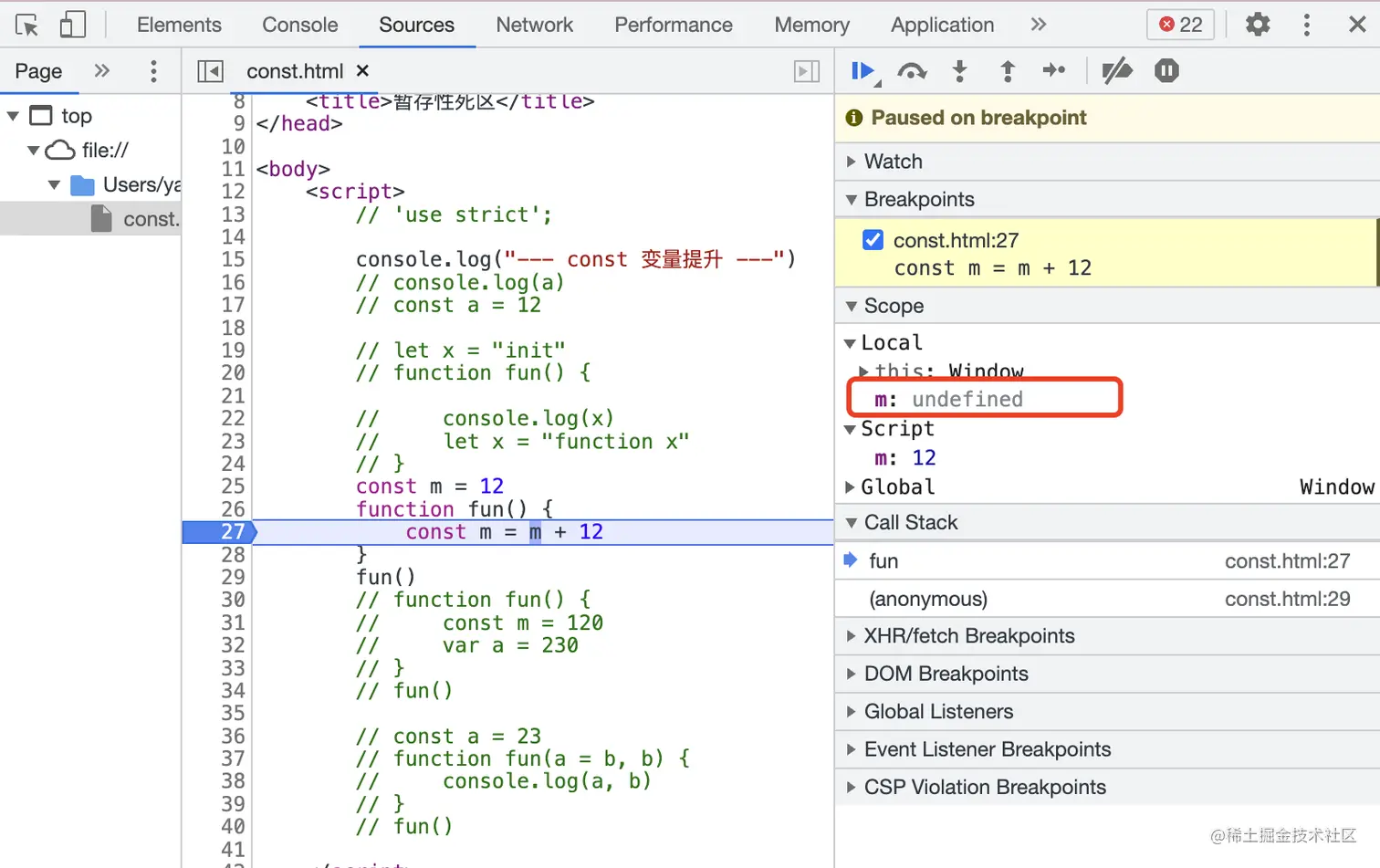The width and height of the screenshot is (1380, 868).
Task: Click 'function fun() {' on line 26
Action: point(455,509)
